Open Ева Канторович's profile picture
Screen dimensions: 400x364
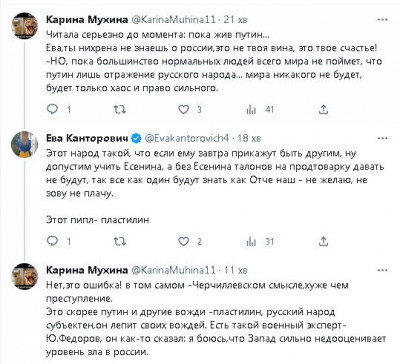[25, 144]
